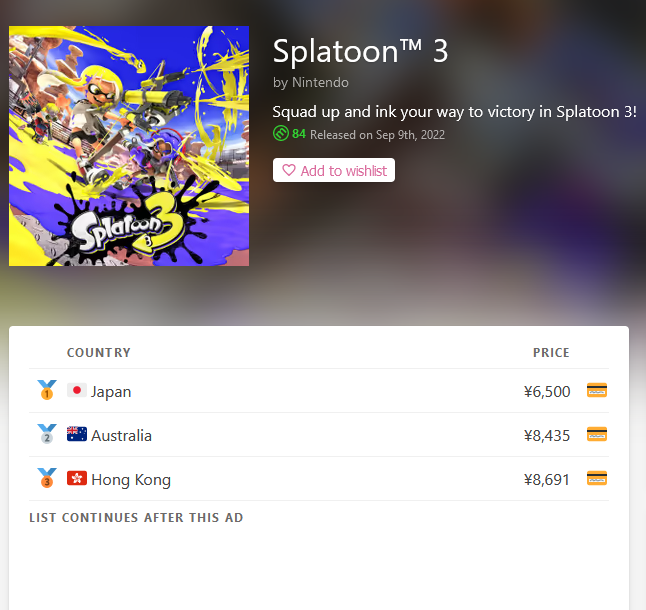The image size is (646, 610).
Task: Click the PRICE column header
Action: [551, 353]
